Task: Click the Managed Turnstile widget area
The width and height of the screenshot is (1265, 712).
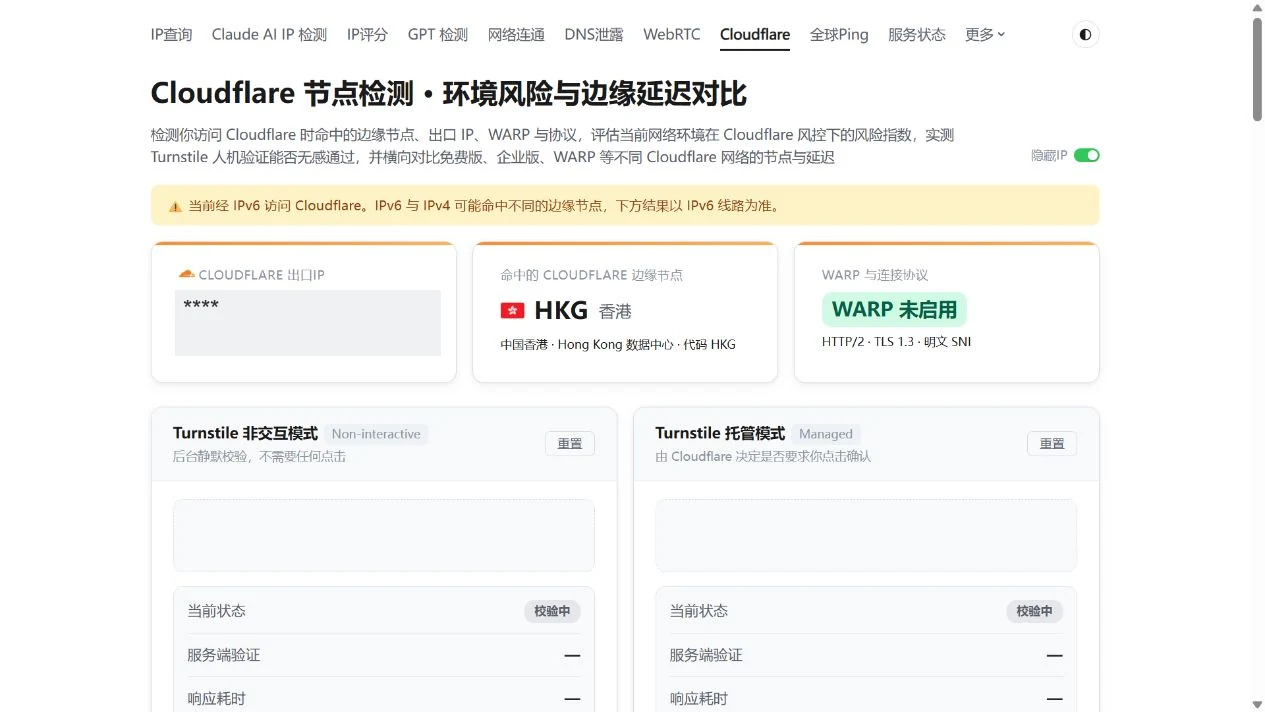Action: tap(866, 535)
